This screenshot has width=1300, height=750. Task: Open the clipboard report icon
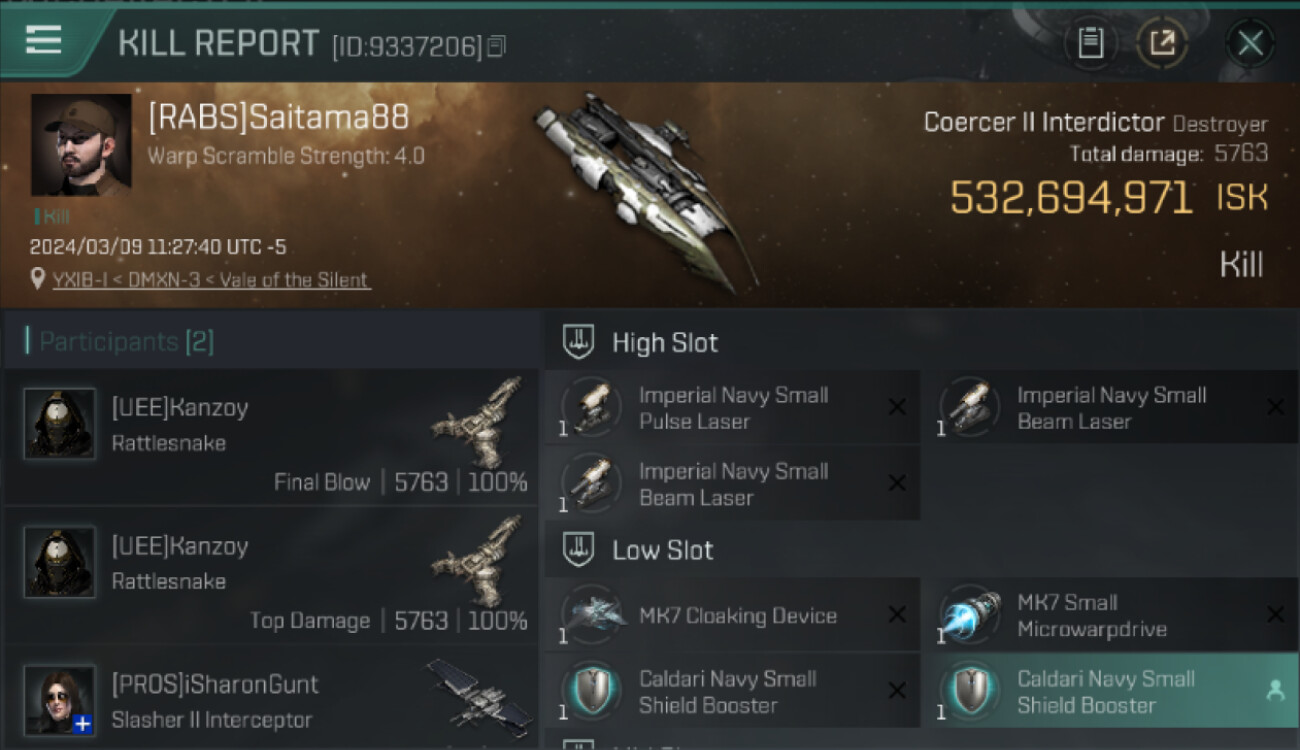(x=1090, y=43)
